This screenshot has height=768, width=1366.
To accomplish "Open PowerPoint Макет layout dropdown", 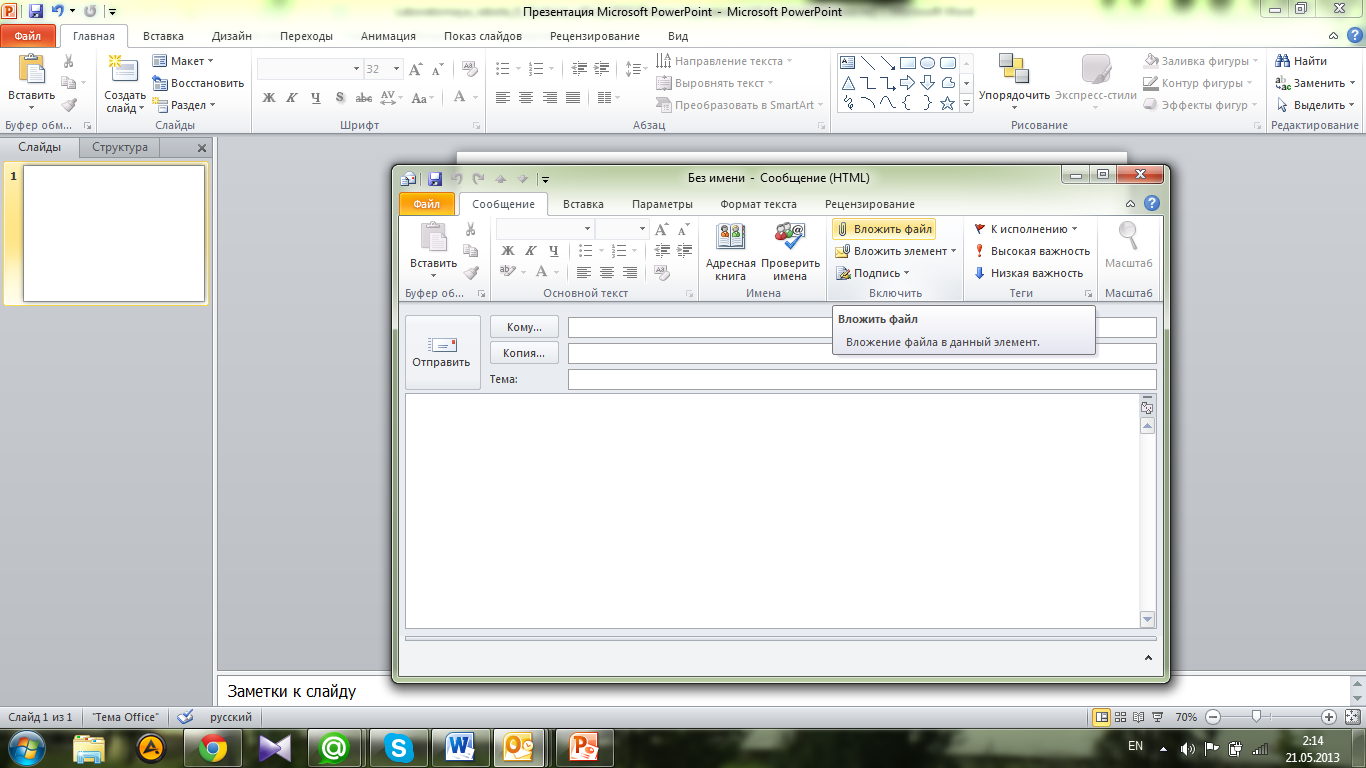I will 184,61.
